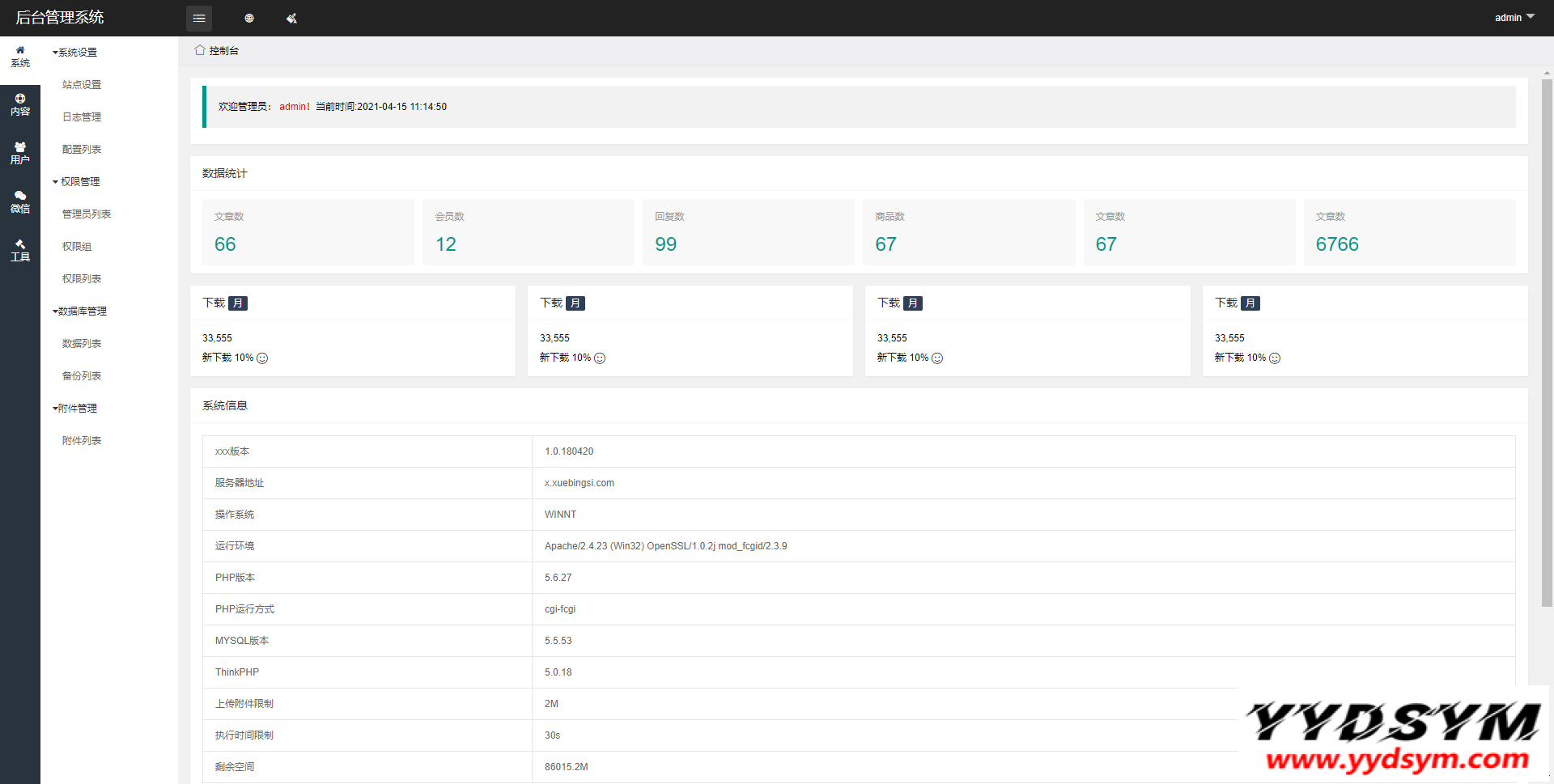This screenshot has height=784, width=1554.
Task: Collapse the 权限管理 menu group
Action: [x=77, y=182]
